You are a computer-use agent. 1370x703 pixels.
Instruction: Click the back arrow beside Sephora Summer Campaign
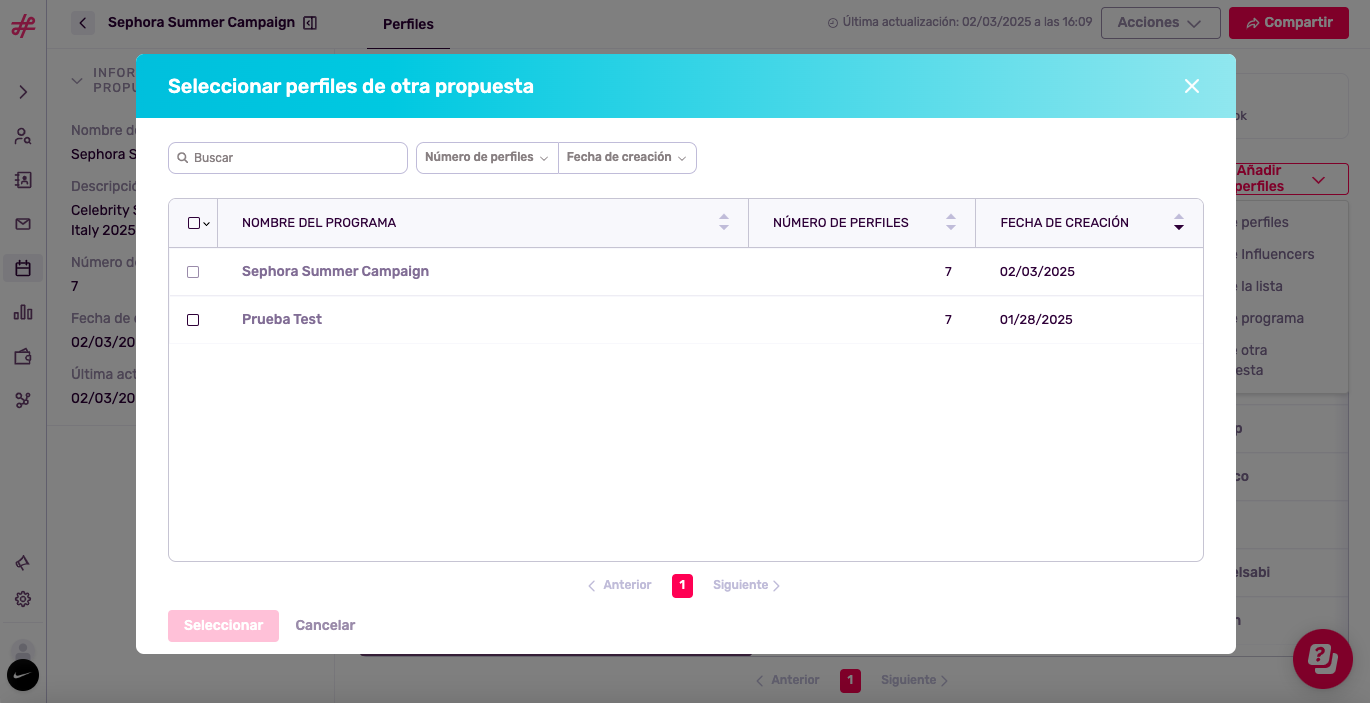pyautogui.click(x=83, y=22)
